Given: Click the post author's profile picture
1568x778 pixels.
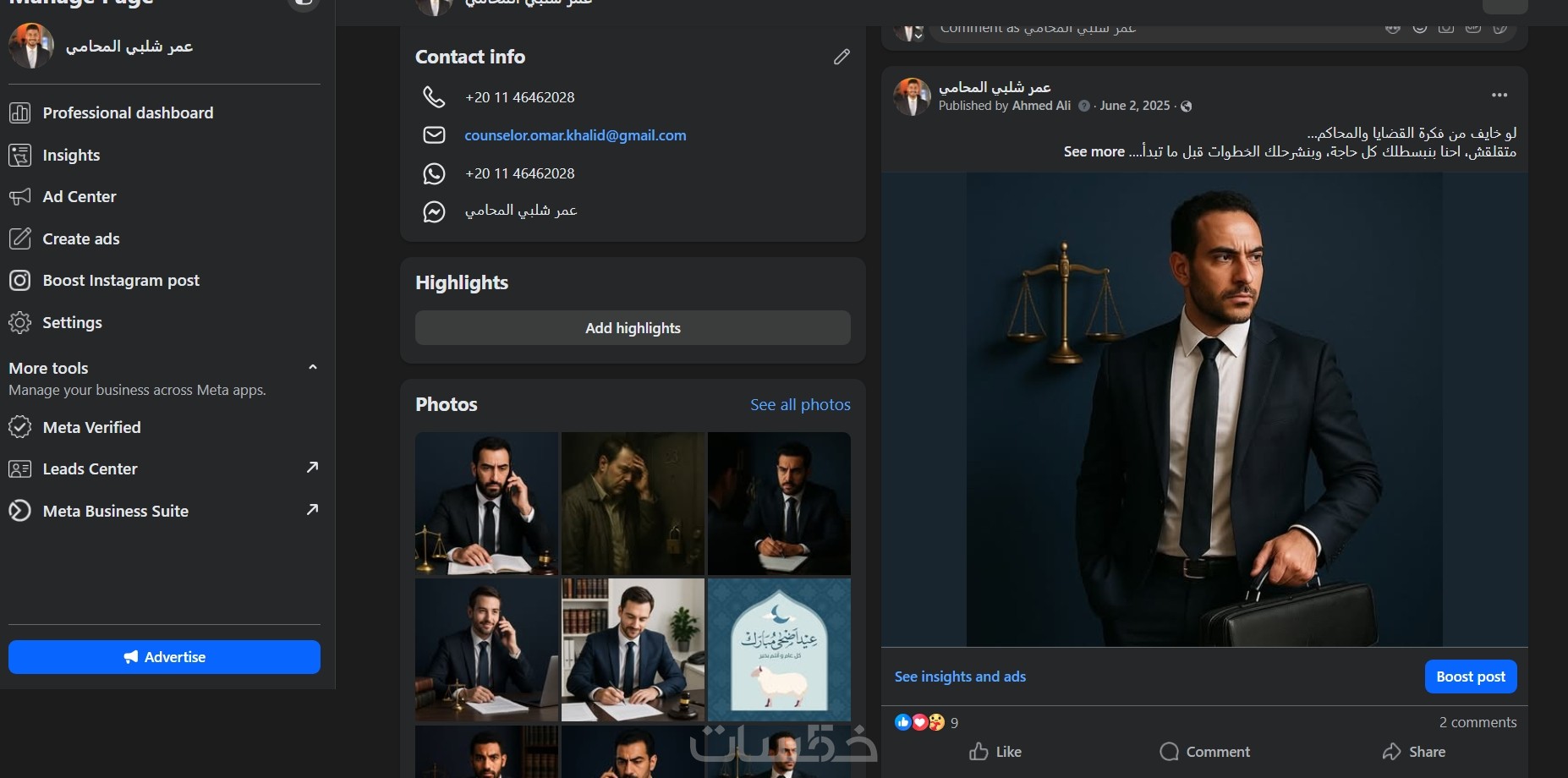Looking at the screenshot, I should (913, 96).
